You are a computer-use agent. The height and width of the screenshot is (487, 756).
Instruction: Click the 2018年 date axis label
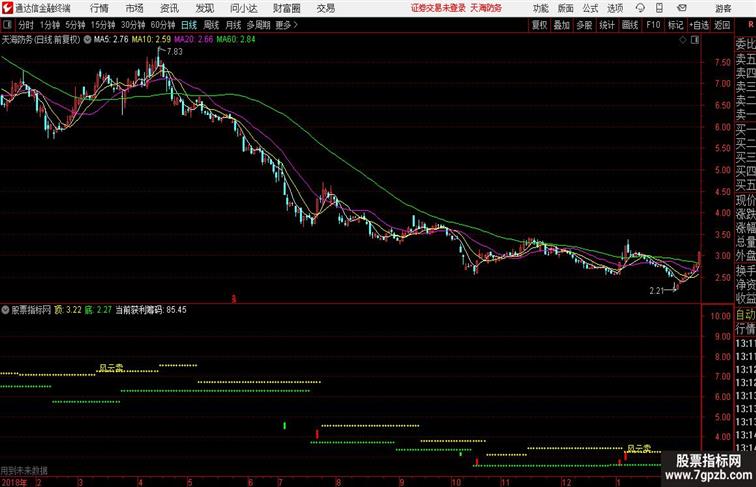pyautogui.click(x=14, y=482)
